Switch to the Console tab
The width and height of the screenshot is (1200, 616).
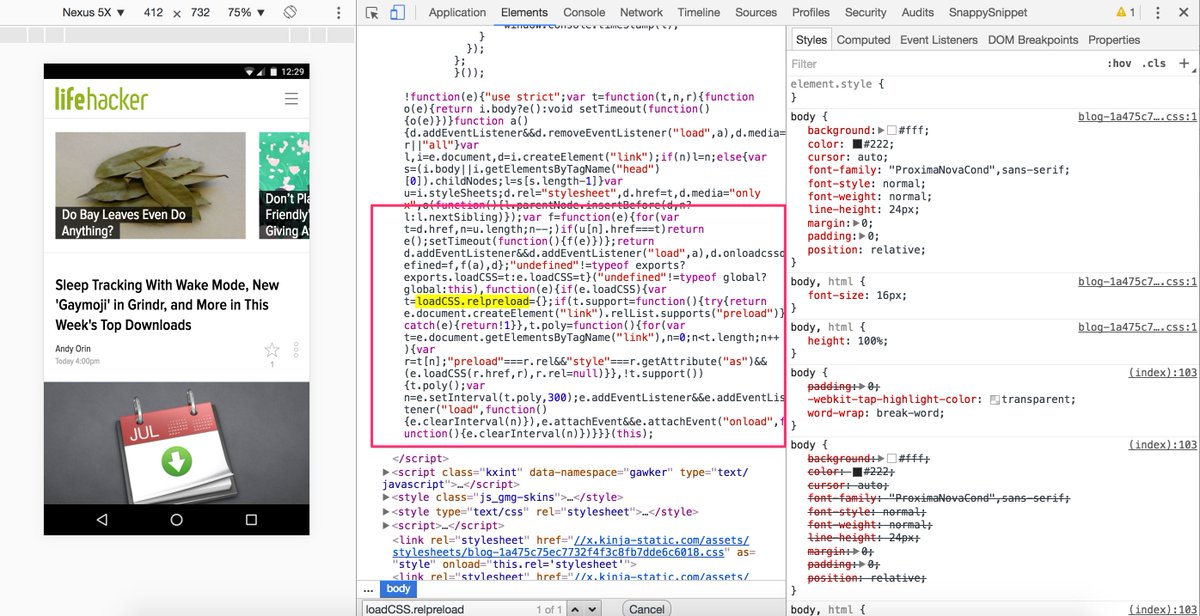584,12
